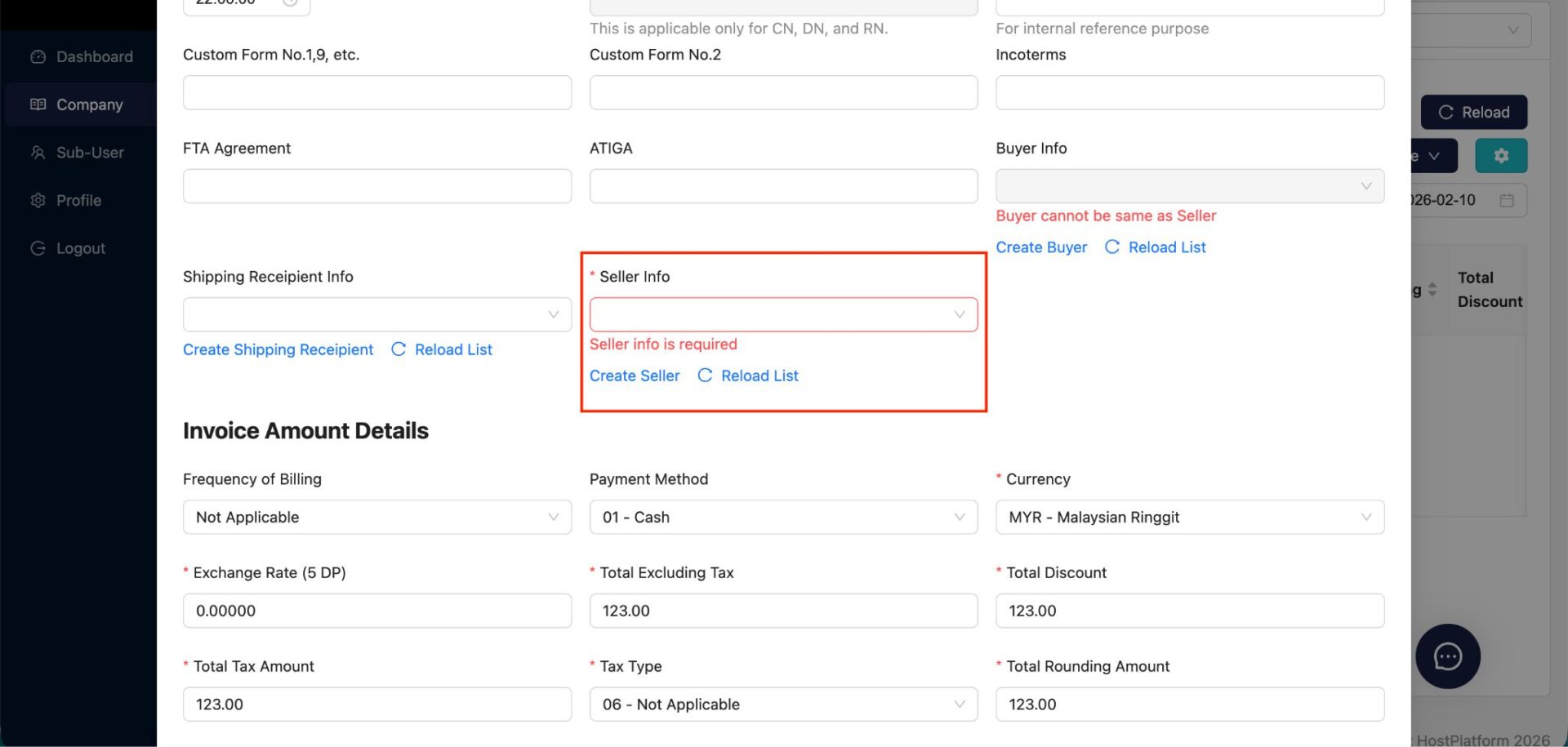Click the Dashboard gauge icon
1568x747 pixels.
(38, 56)
